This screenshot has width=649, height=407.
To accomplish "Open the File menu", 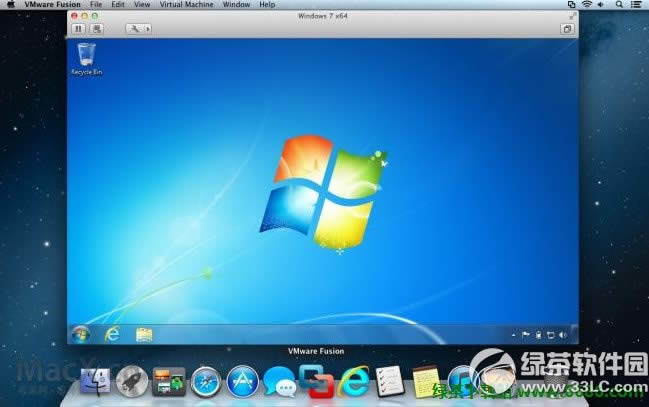I will (96, 5).
